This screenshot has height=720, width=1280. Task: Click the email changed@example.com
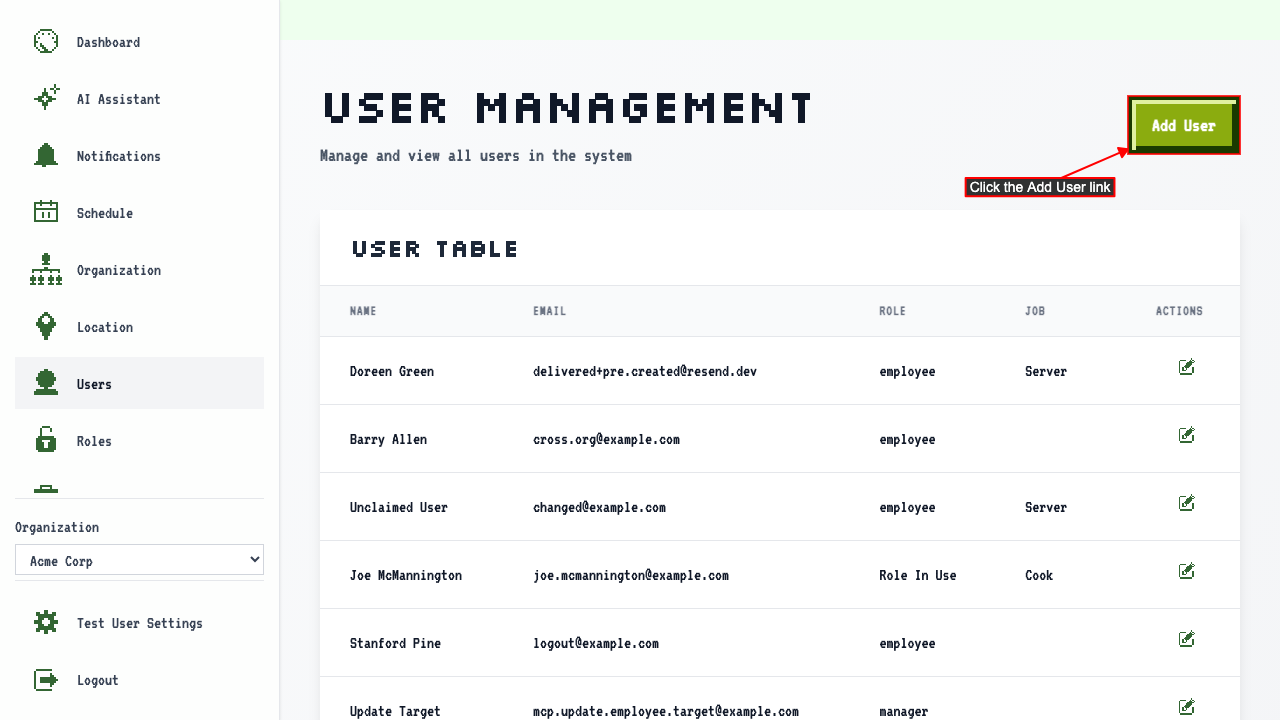(599, 507)
